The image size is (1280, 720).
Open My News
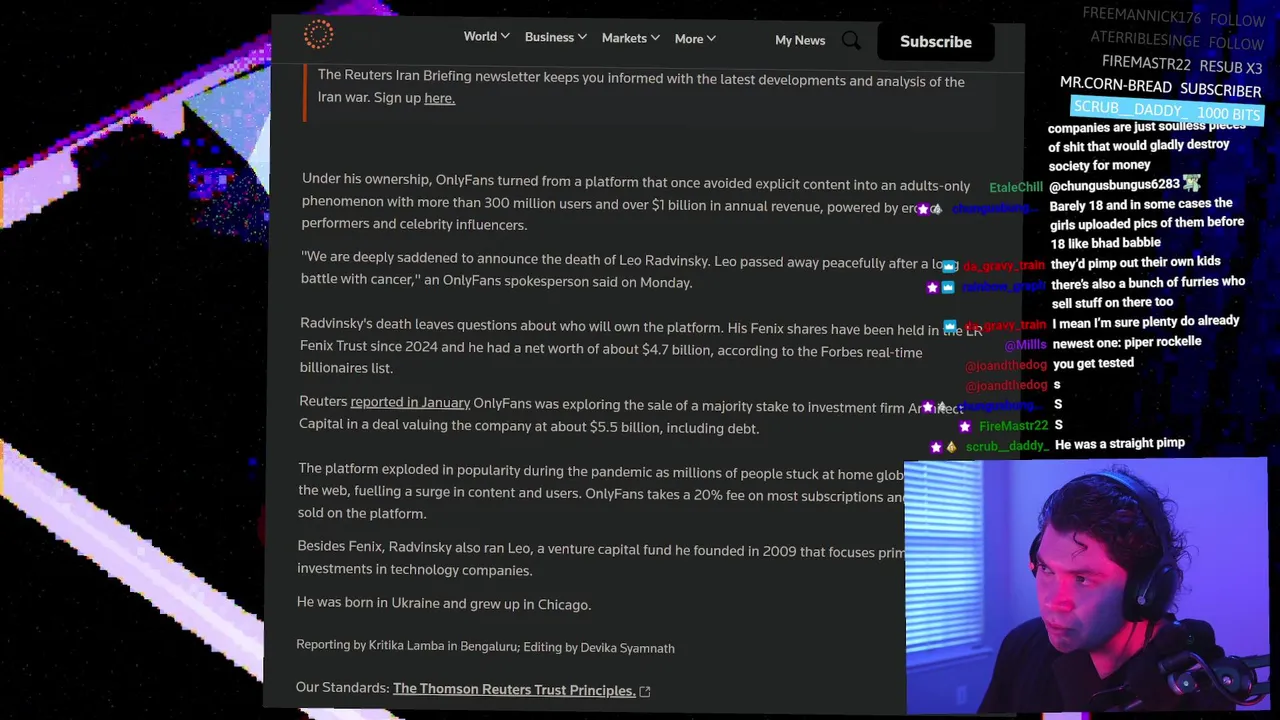(x=800, y=40)
